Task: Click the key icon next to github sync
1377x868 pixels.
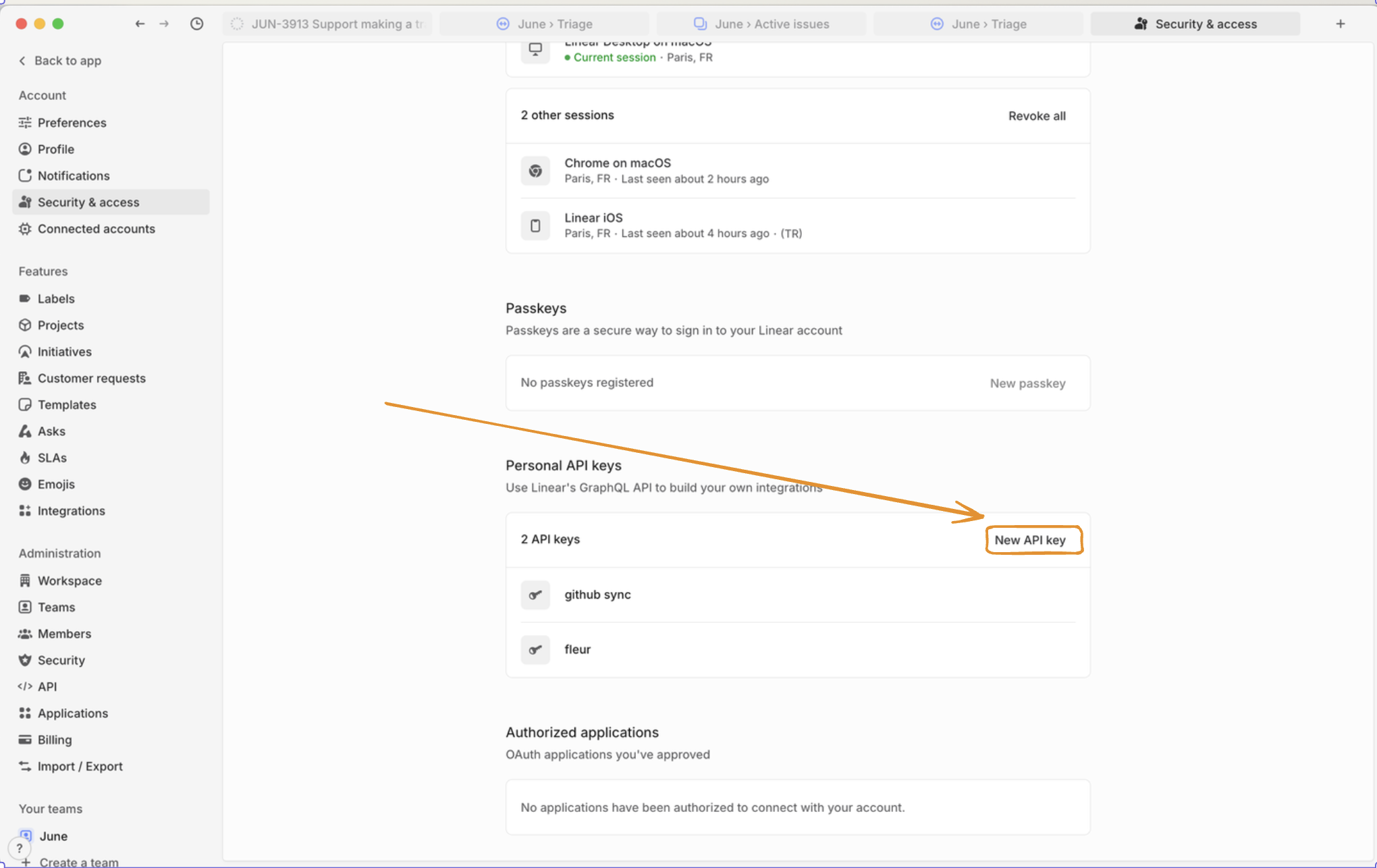Action: [x=535, y=595]
